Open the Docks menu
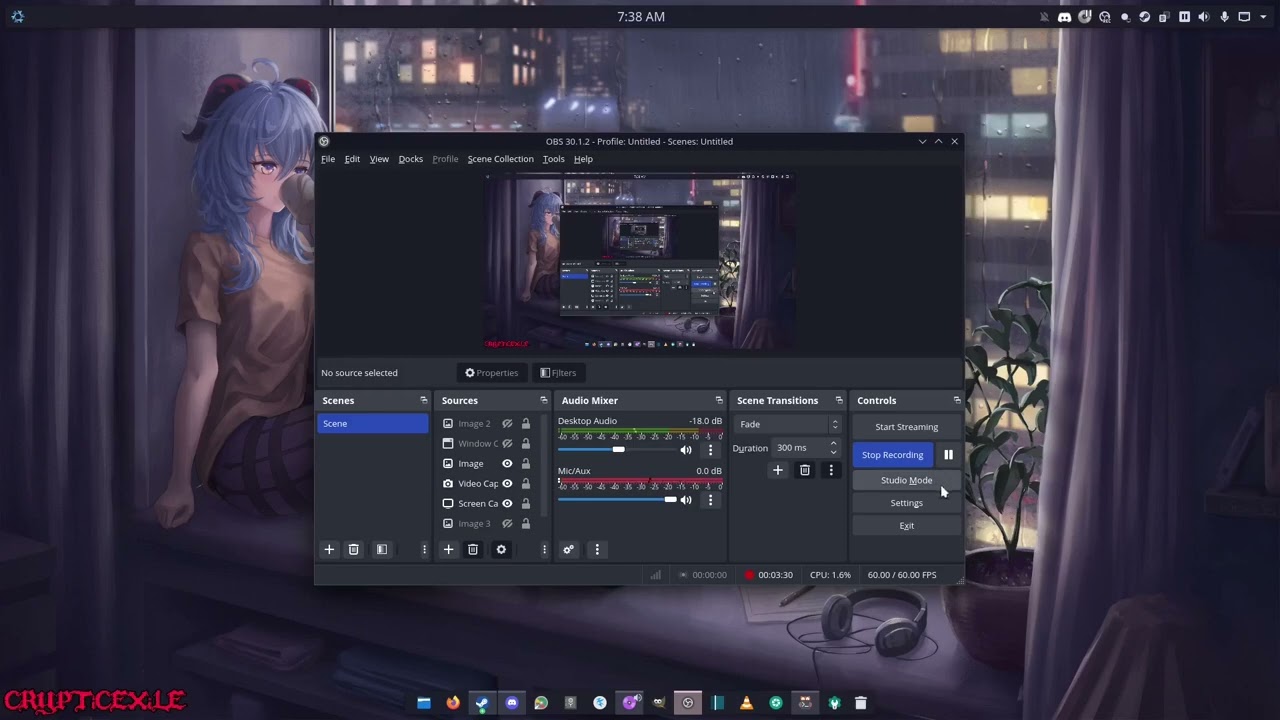Image resolution: width=1280 pixels, height=720 pixels. 411,159
